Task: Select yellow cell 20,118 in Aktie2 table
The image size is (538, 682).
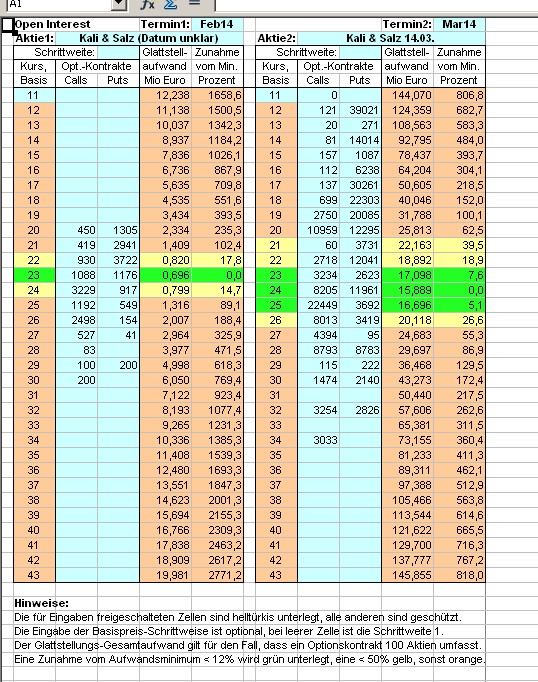Action: pyautogui.click(x=408, y=320)
